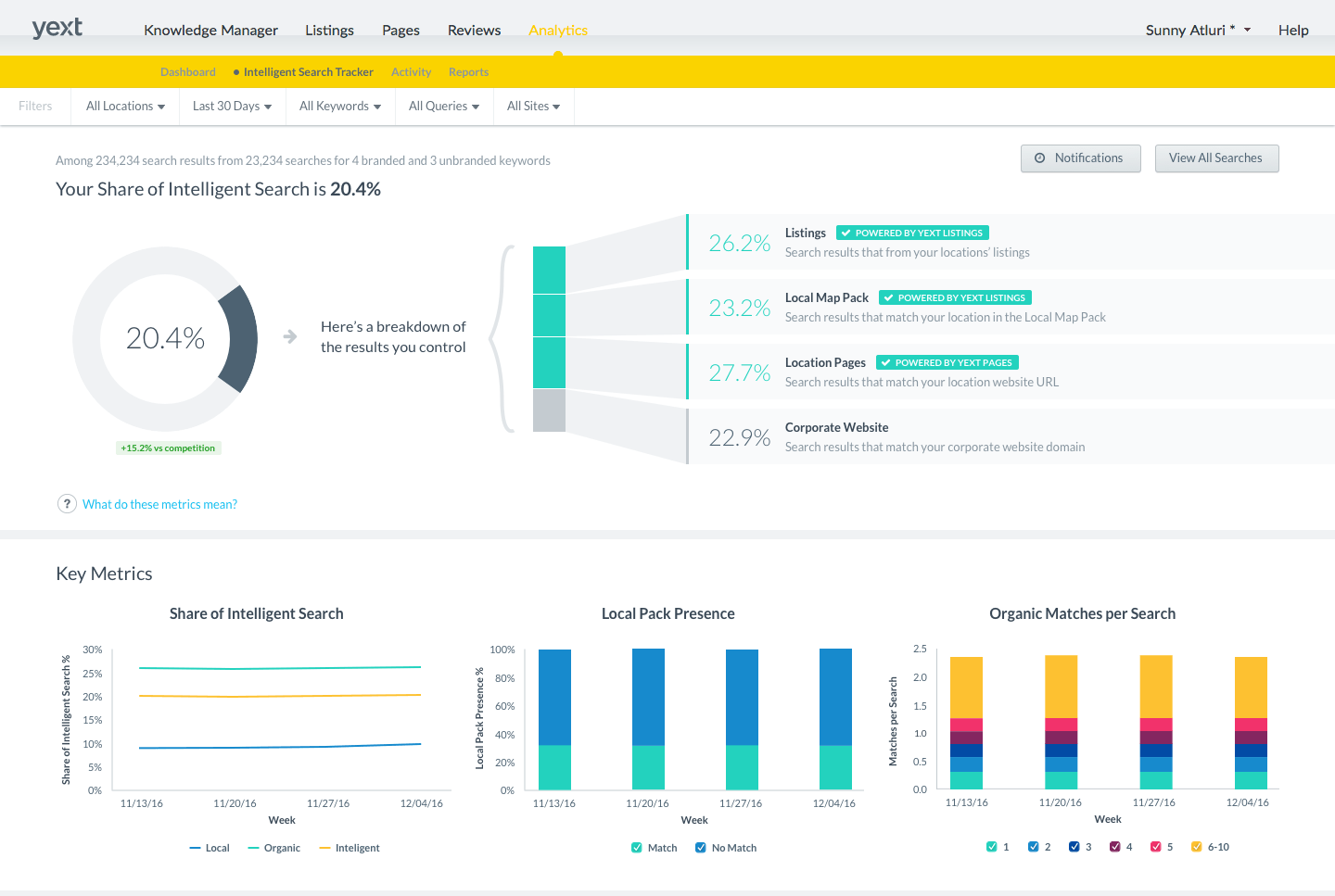
Task: Click the View All Searches button
Action: coord(1216,158)
